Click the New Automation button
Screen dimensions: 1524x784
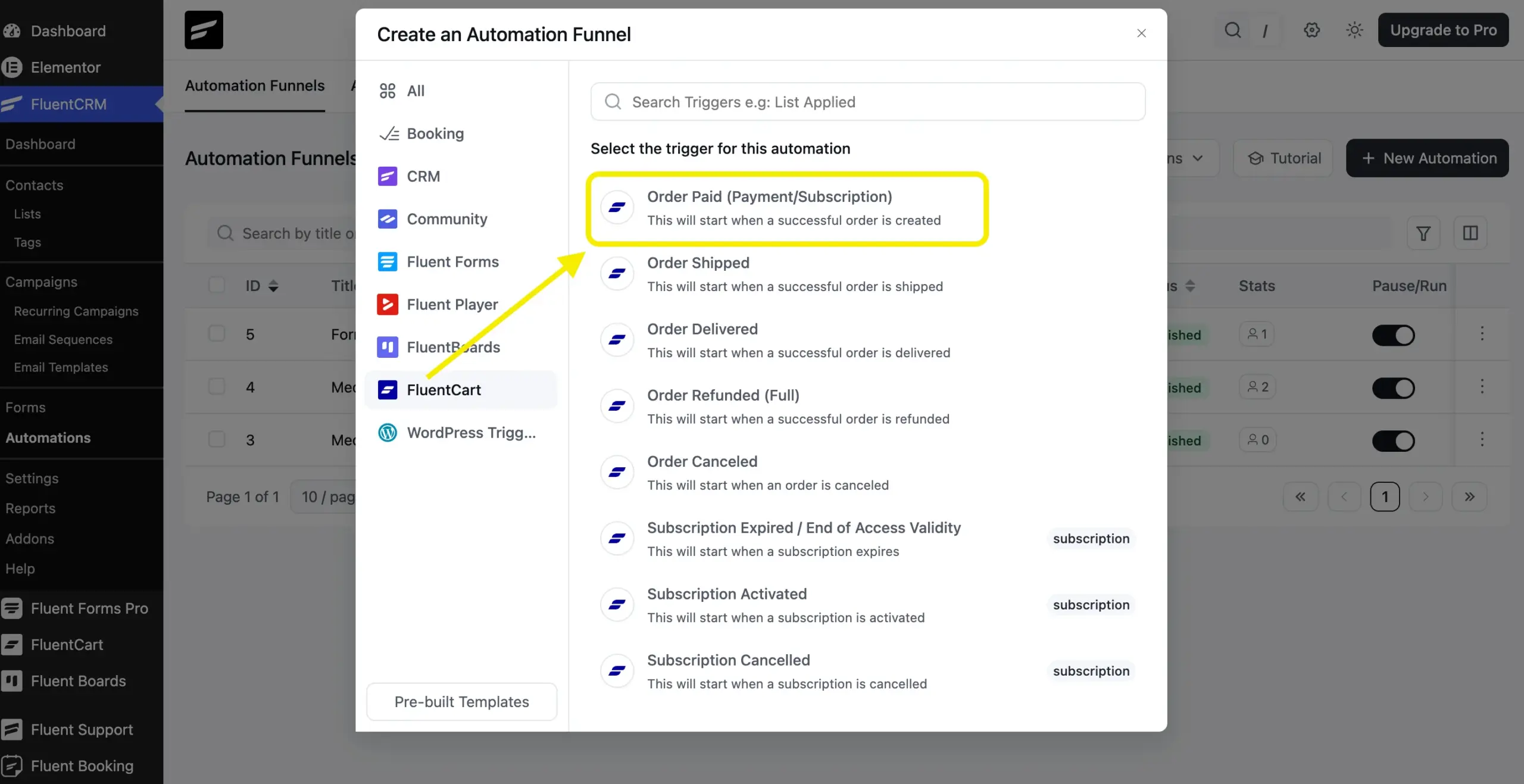[x=1427, y=158]
